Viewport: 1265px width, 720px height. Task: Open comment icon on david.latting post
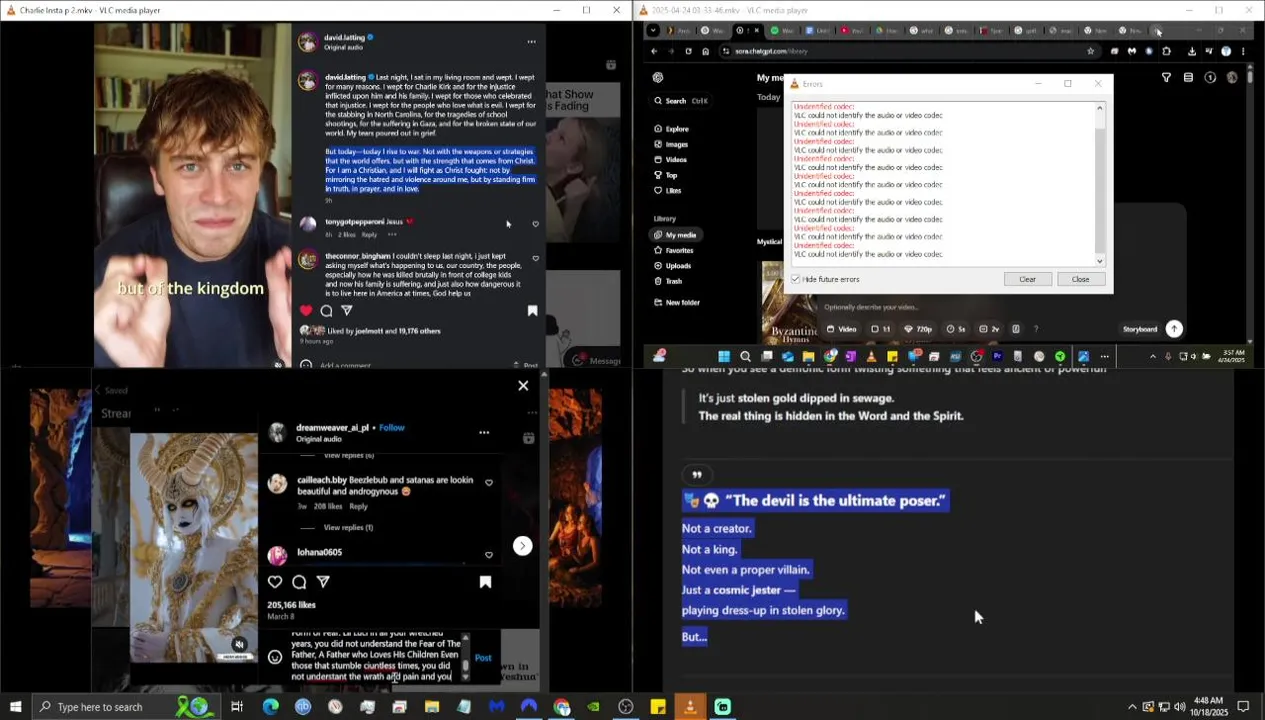pyautogui.click(x=326, y=310)
